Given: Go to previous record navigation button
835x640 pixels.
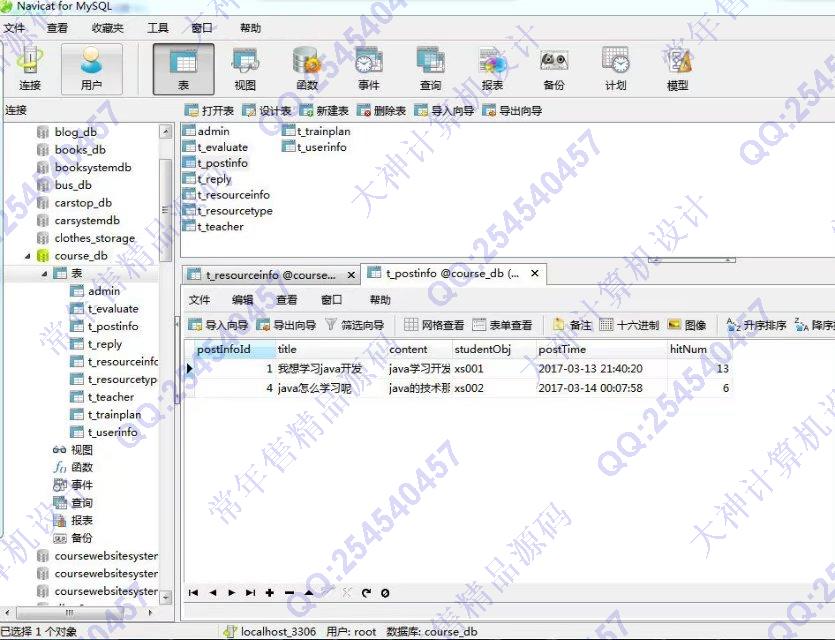Looking at the screenshot, I should point(212,593).
